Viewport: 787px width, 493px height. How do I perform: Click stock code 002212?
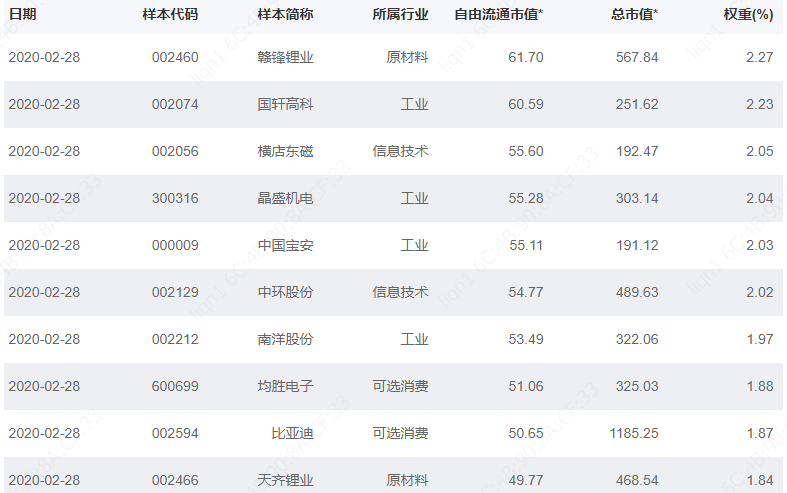(175, 339)
